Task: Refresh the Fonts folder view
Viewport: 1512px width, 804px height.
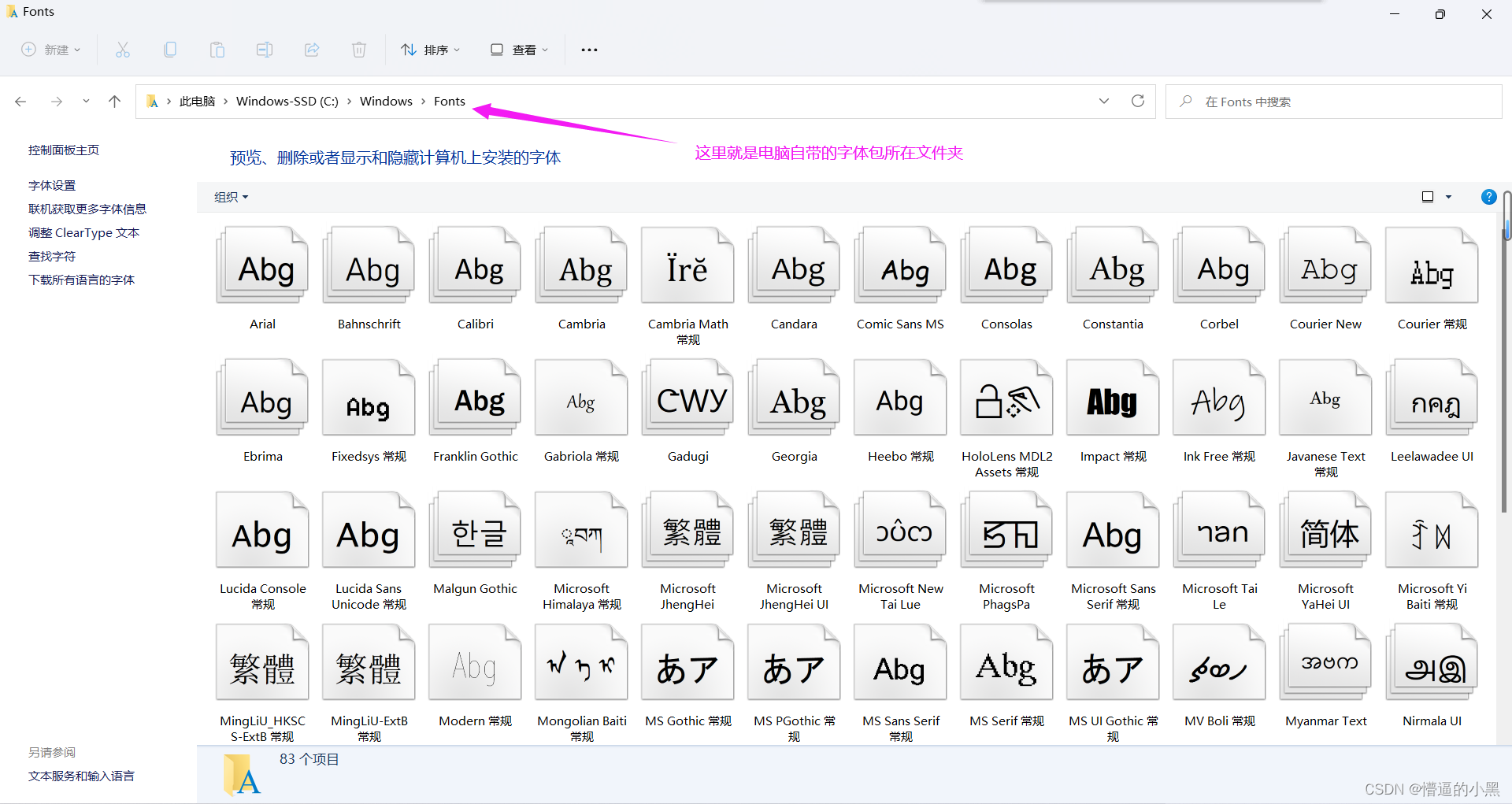Action: click(x=1138, y=101)
